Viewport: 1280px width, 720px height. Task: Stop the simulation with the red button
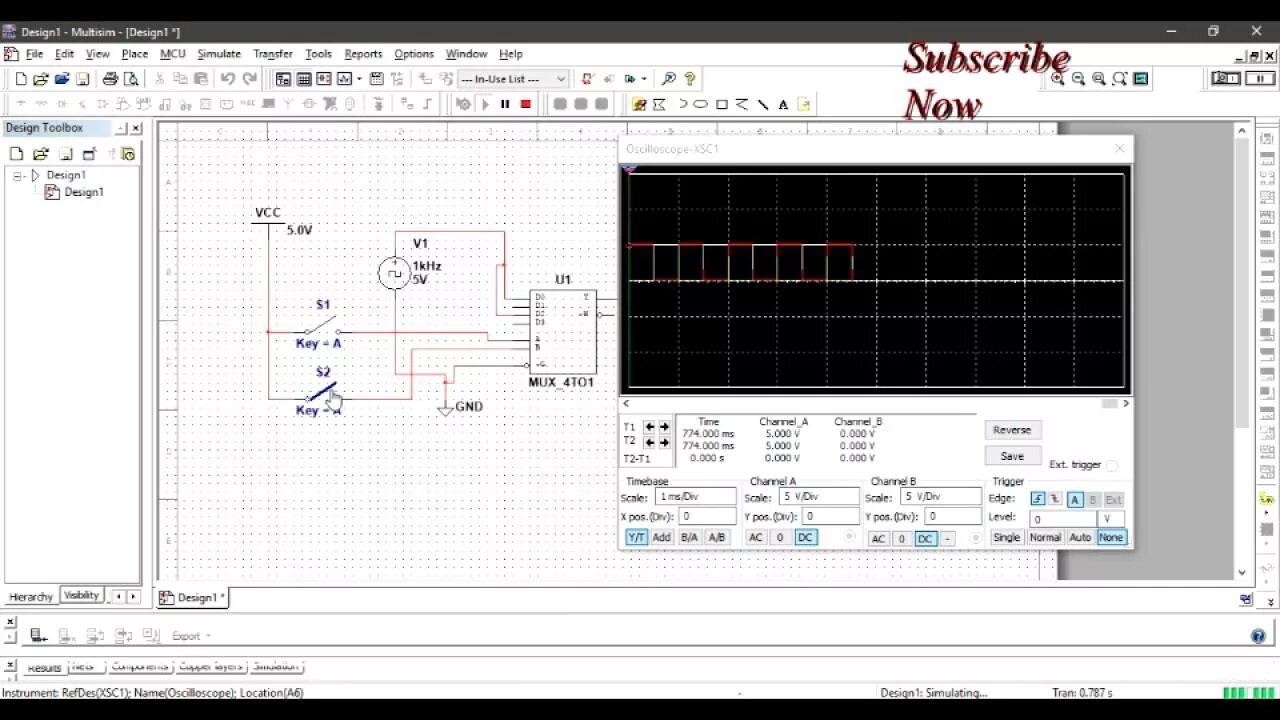pos(525,104)
